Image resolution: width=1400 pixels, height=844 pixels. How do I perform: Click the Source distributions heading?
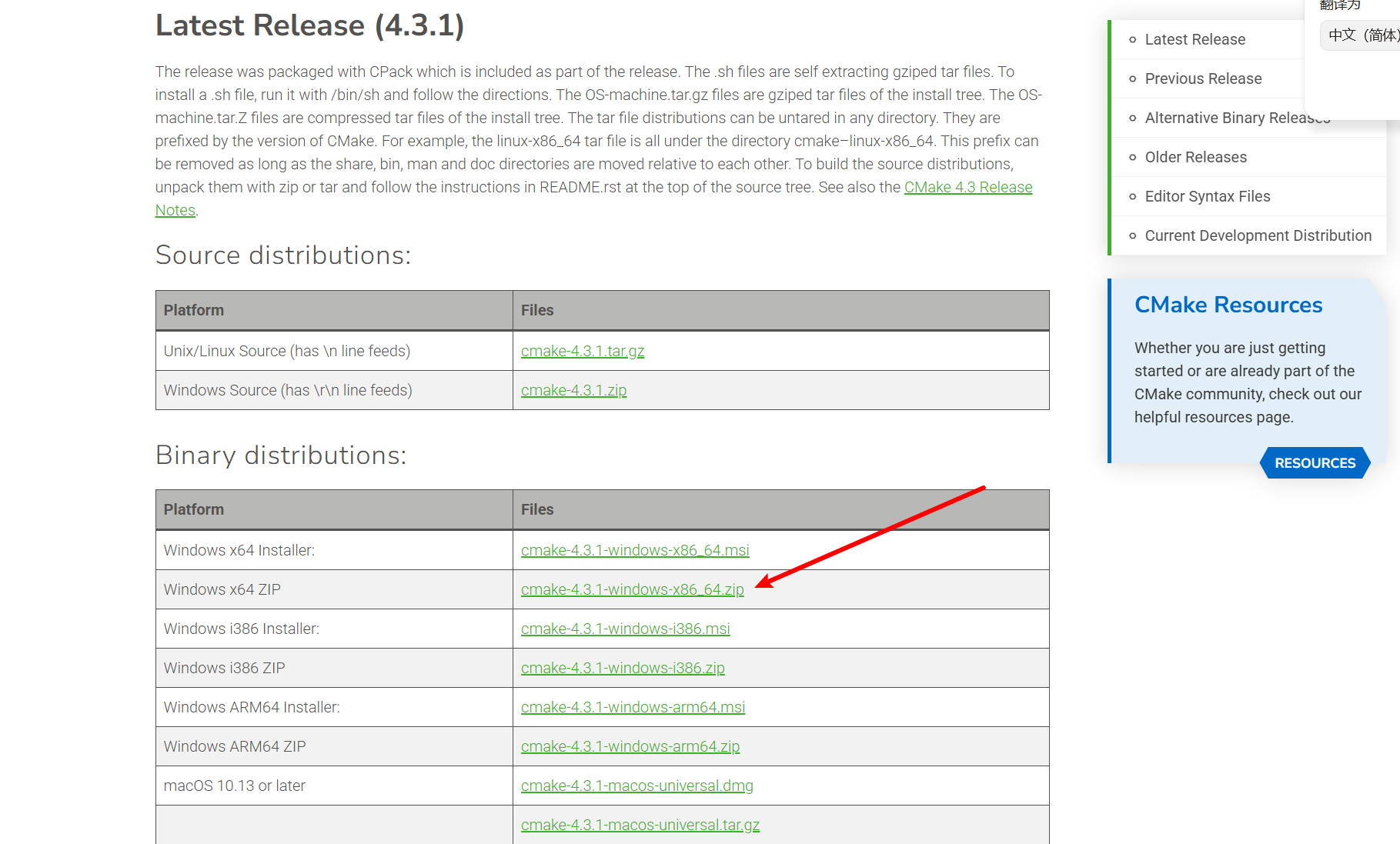(x=283, y=255)
